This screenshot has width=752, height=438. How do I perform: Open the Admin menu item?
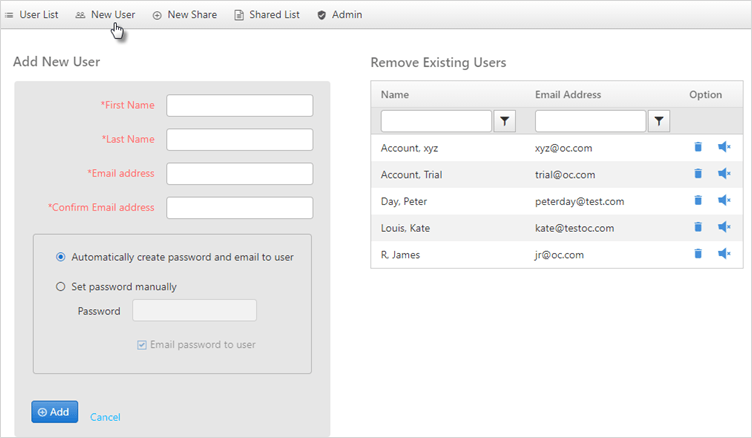[340, 15]
